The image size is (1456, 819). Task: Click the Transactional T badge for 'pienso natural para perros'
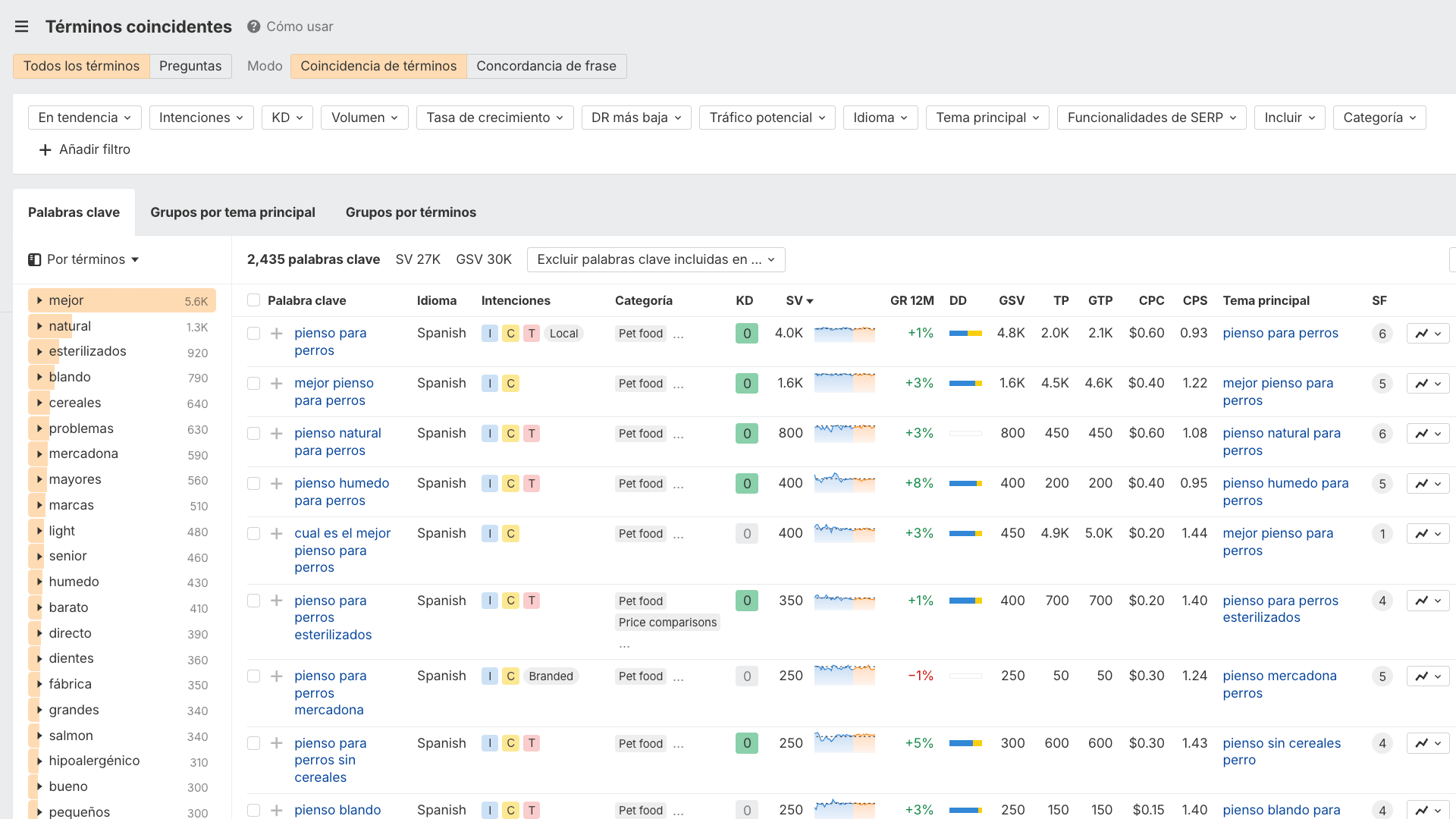click(x=532, y=434)
